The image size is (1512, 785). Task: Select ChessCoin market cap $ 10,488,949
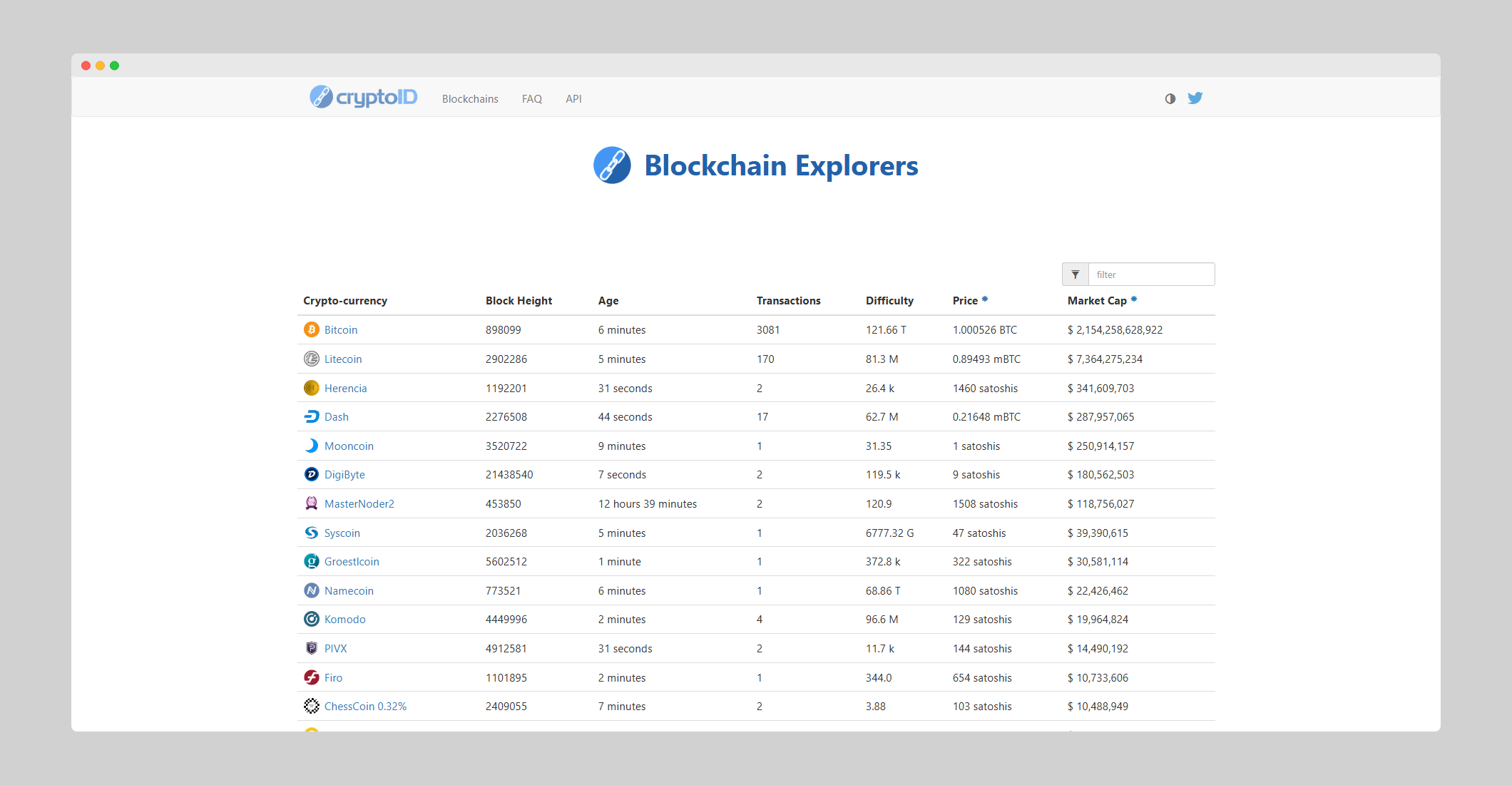point(1098,707)
